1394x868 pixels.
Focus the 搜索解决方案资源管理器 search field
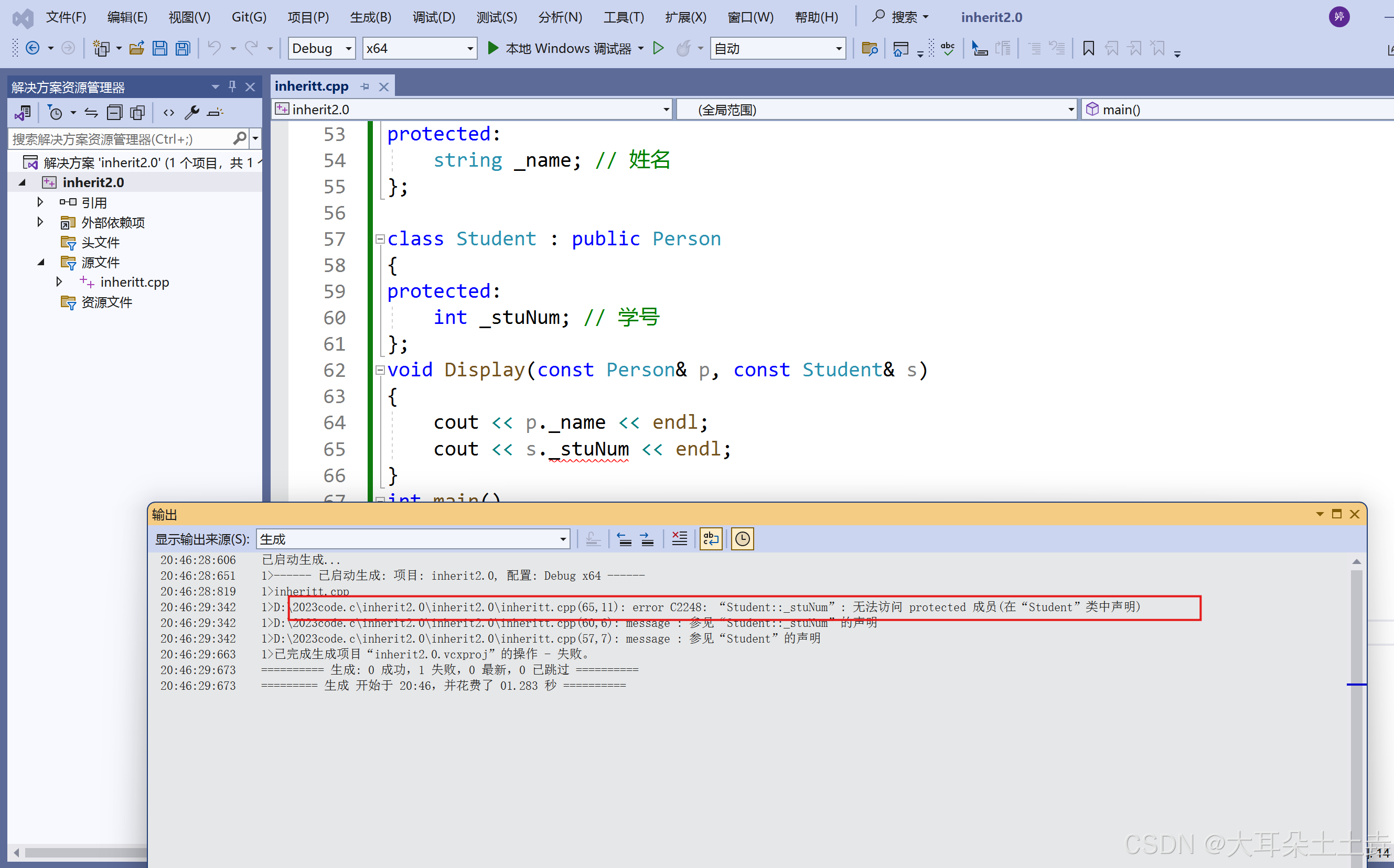(121, 138)
